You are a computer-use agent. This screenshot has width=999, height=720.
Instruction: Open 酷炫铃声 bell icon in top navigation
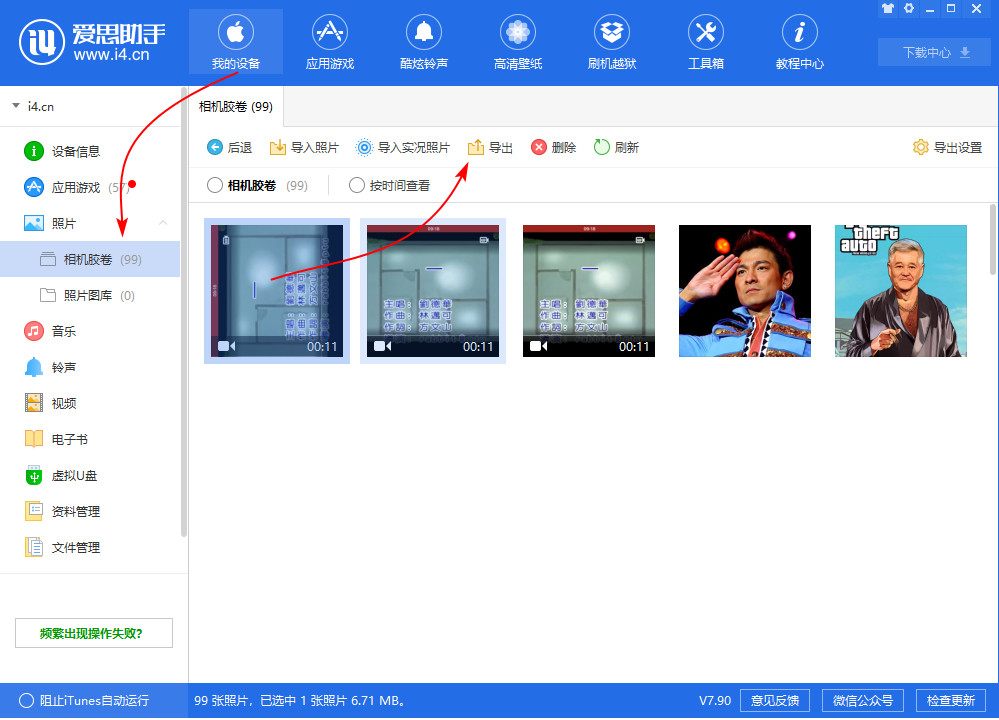(424, 33)
